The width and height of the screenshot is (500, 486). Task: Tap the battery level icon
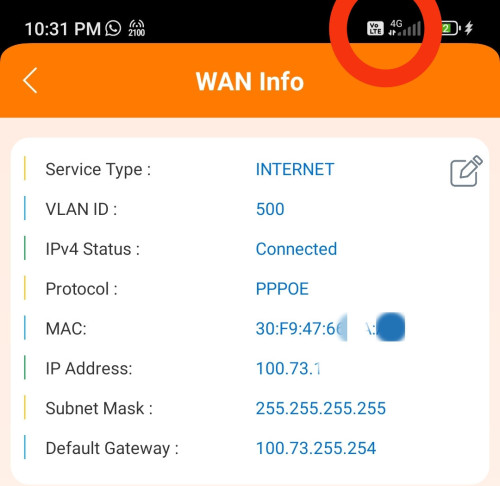pyautogui.click(x=451, y=28)
